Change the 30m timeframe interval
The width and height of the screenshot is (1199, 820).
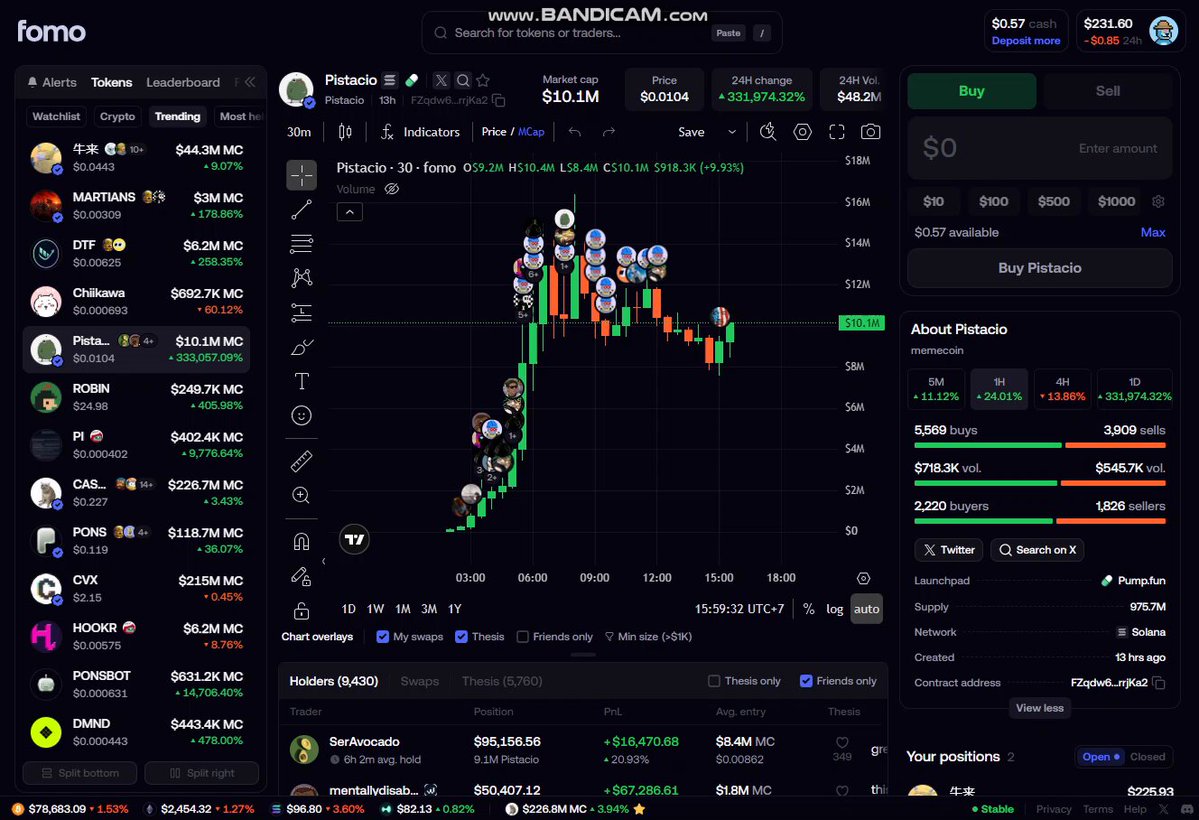coord(299,132)
